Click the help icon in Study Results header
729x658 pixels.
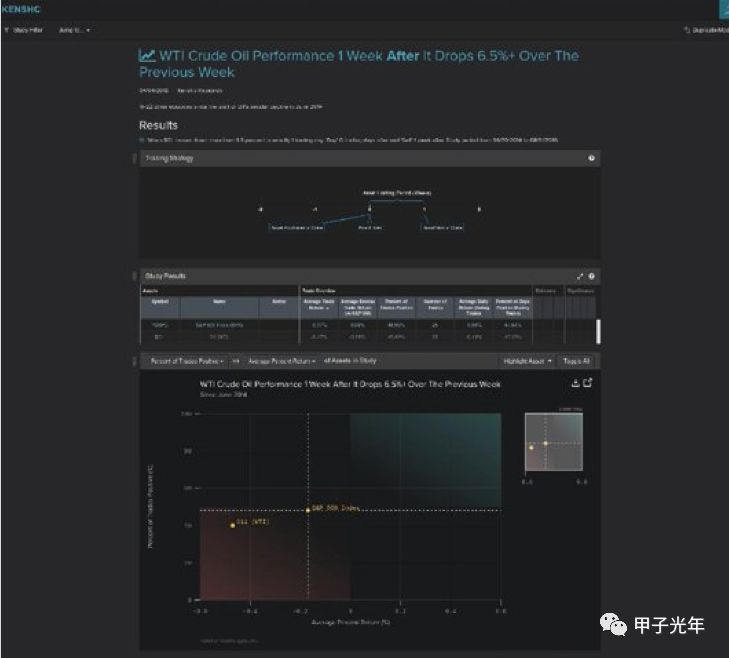tap(591, 276)
